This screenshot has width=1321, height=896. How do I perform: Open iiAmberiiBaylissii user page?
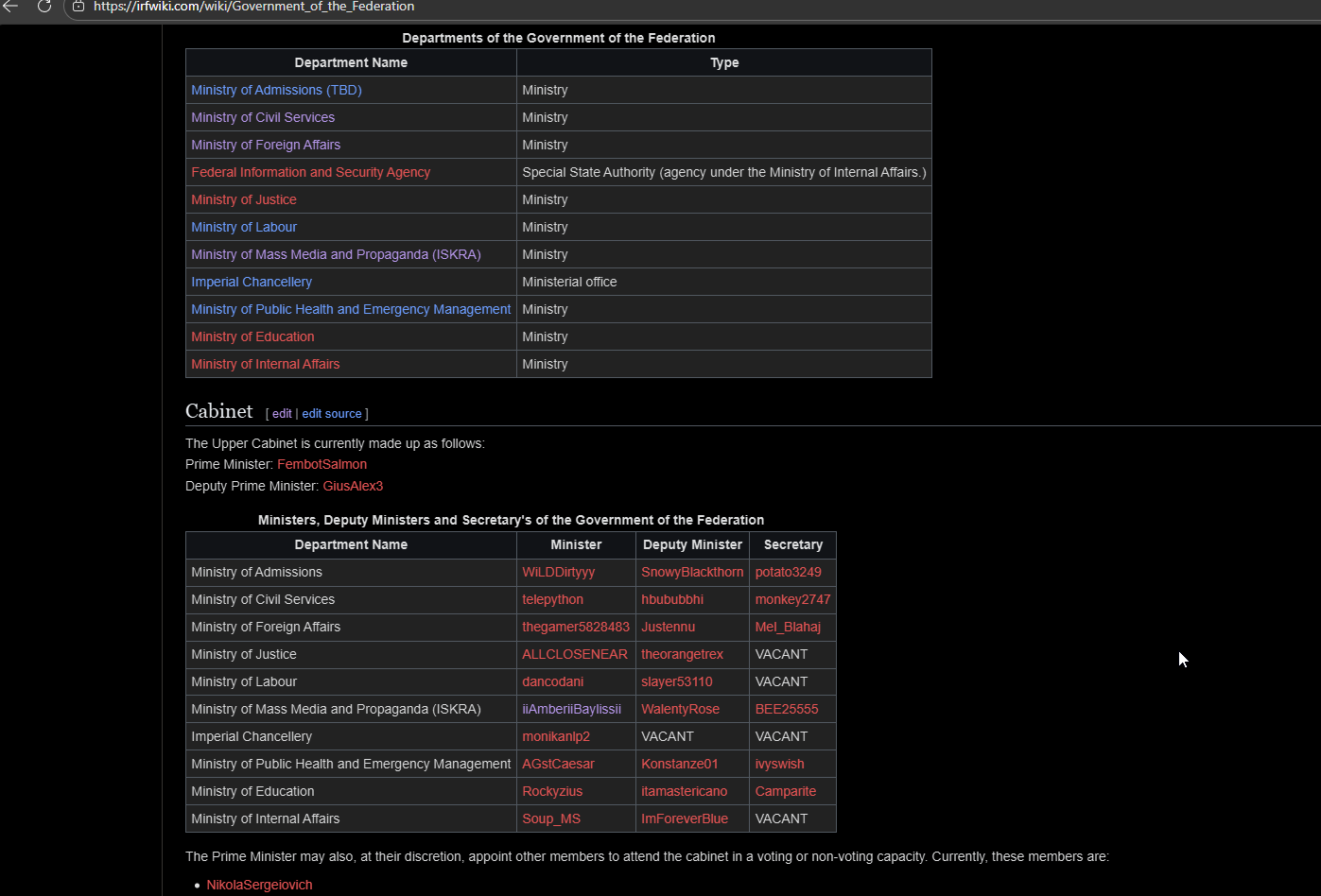pyautogui.click(x=571, y=709)
